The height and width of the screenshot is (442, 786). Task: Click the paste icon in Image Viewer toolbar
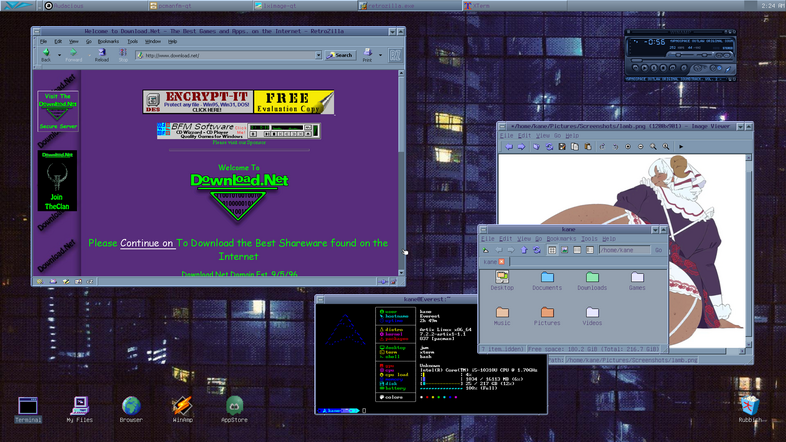[x=587, y=146]
